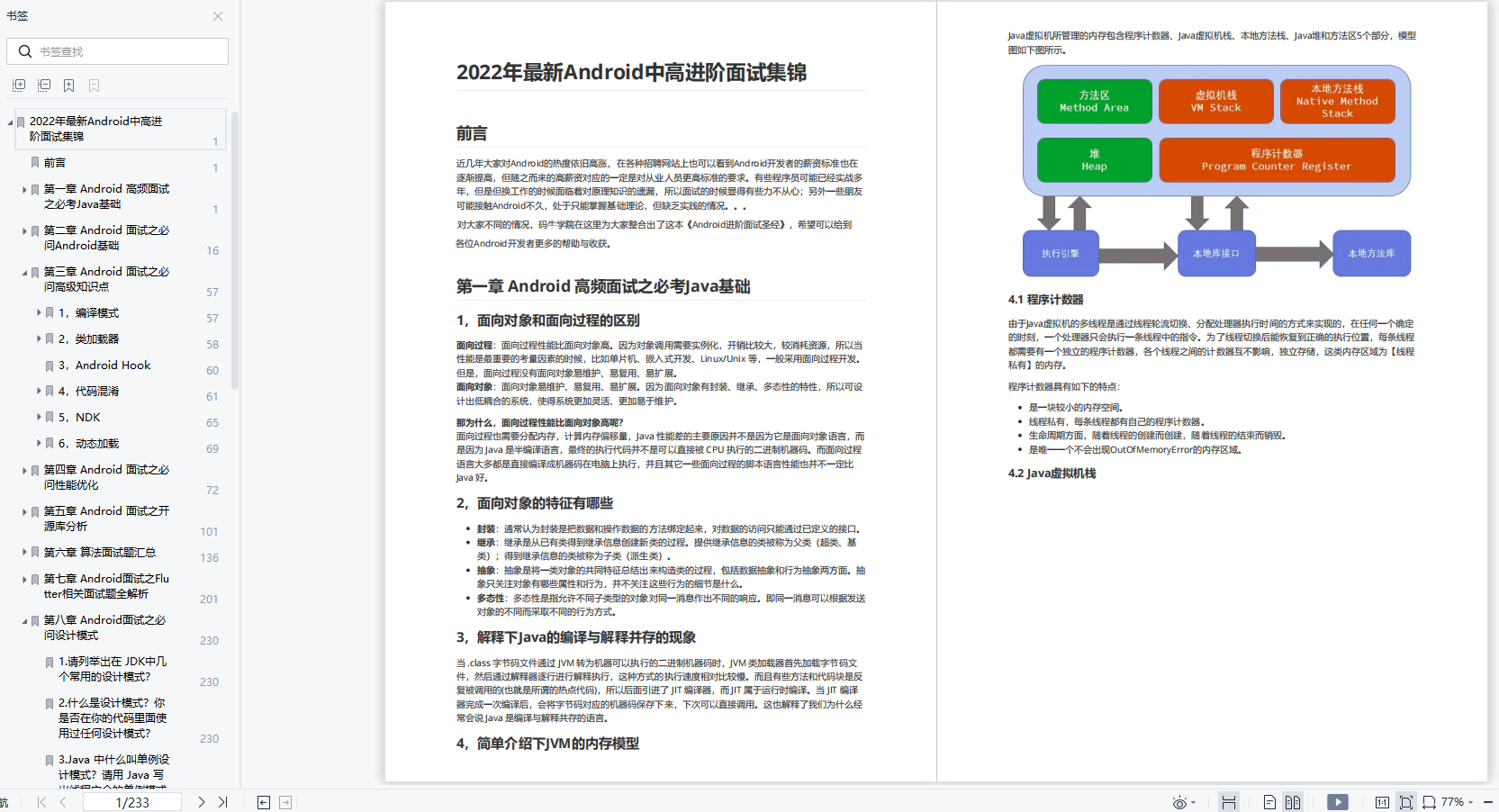
Task: Collapse root bookmark 2022年最新Android中高进阶面试集锦
Action: 10,122
